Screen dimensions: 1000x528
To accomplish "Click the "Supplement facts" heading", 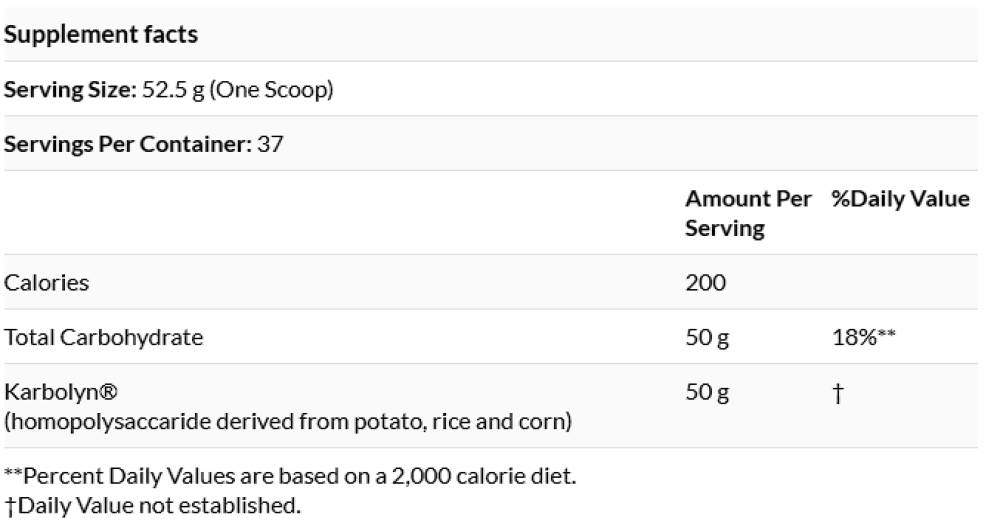I will click(101, 35).
